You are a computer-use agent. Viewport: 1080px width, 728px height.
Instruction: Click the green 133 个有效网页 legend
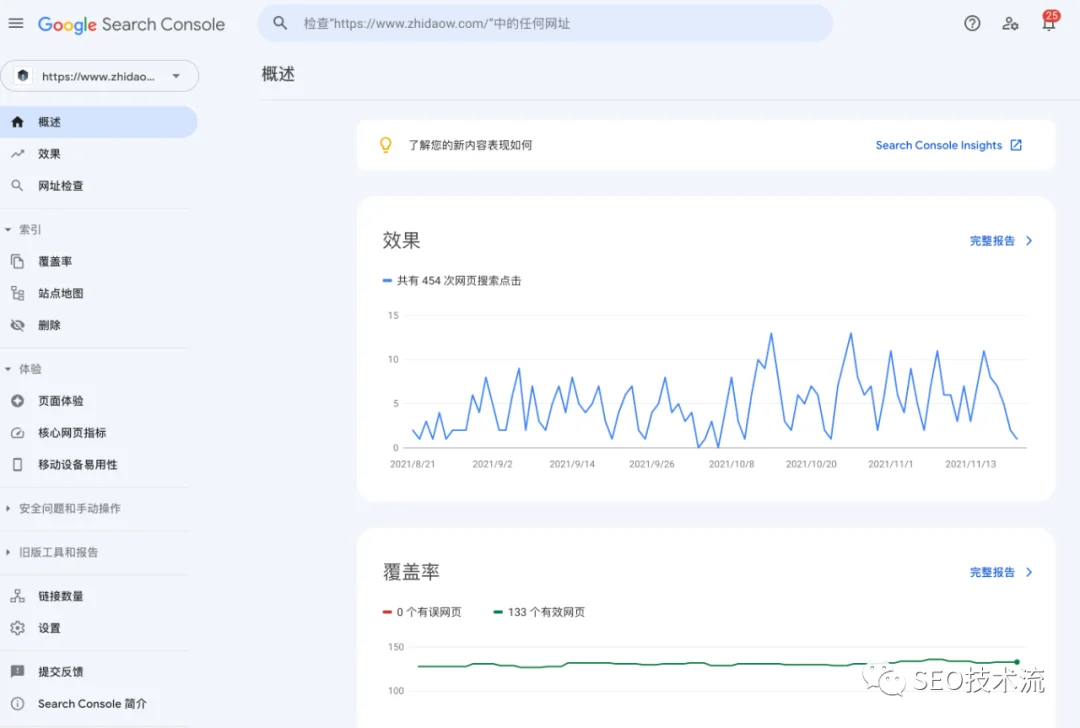[539, 612]
